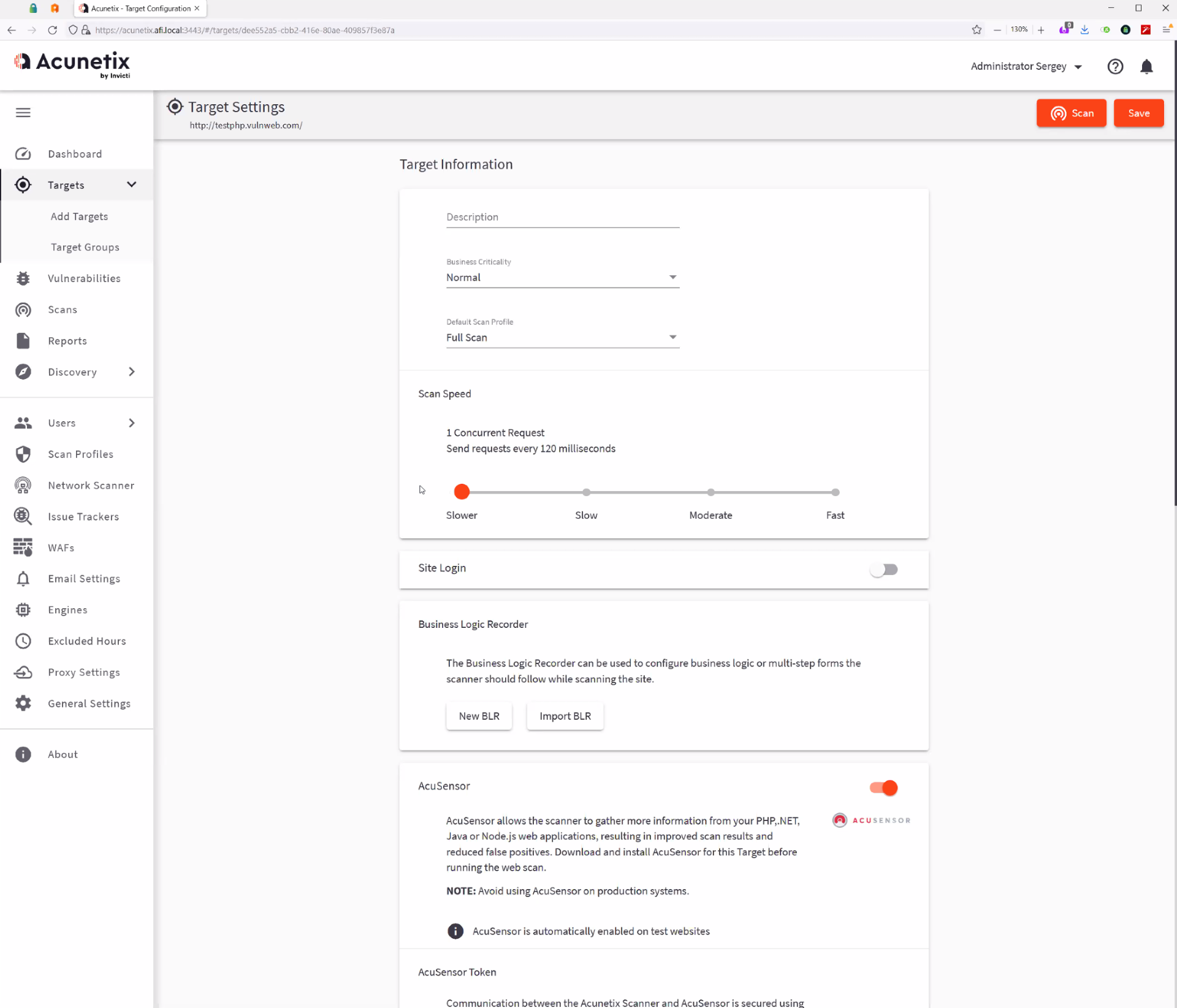Click the New BLR button
Viewport: 1177px width, 1008px height.
pyautogui.click(x=479, y=716)
